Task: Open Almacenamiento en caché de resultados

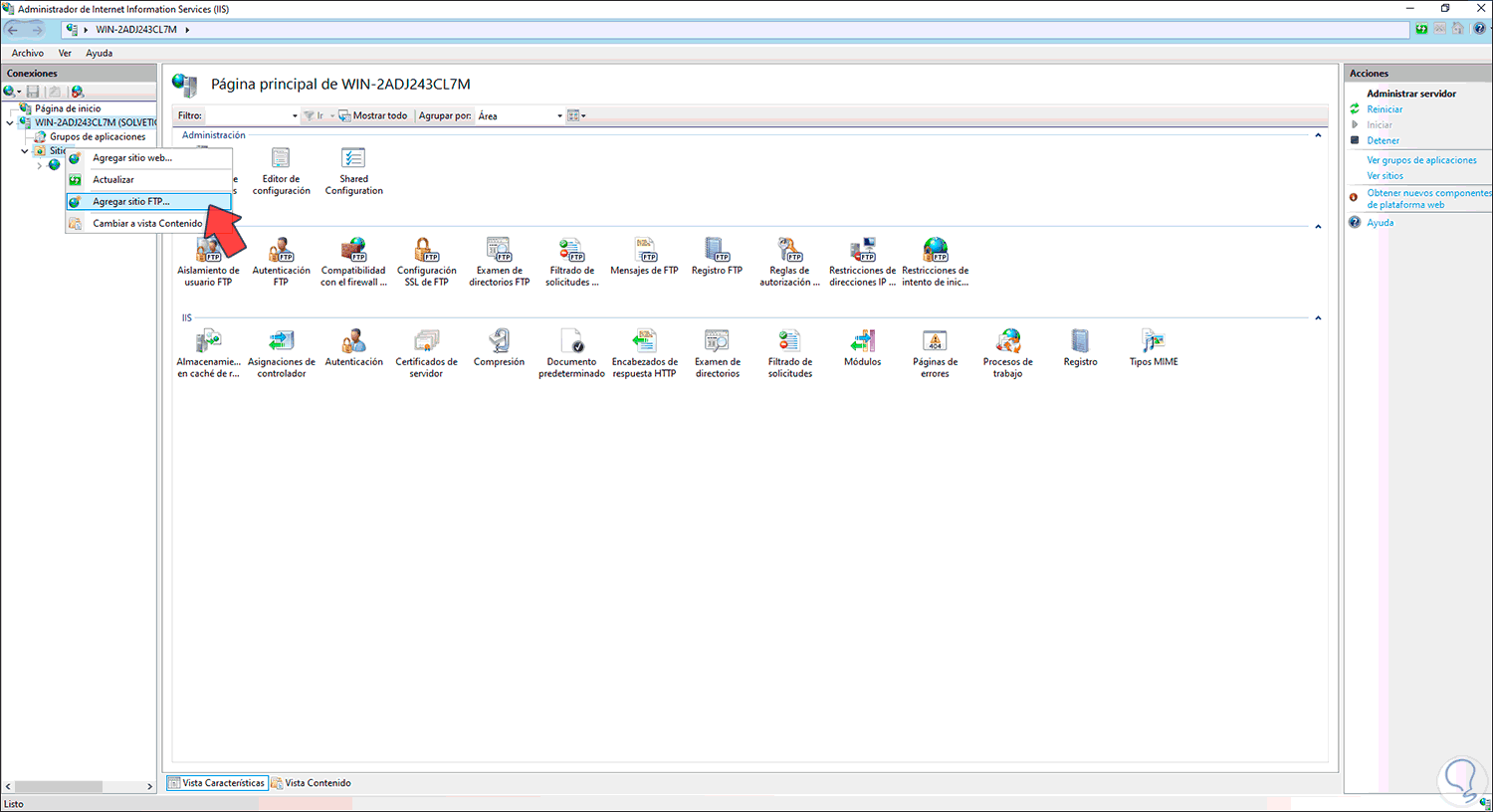Action: coord(208,354)
